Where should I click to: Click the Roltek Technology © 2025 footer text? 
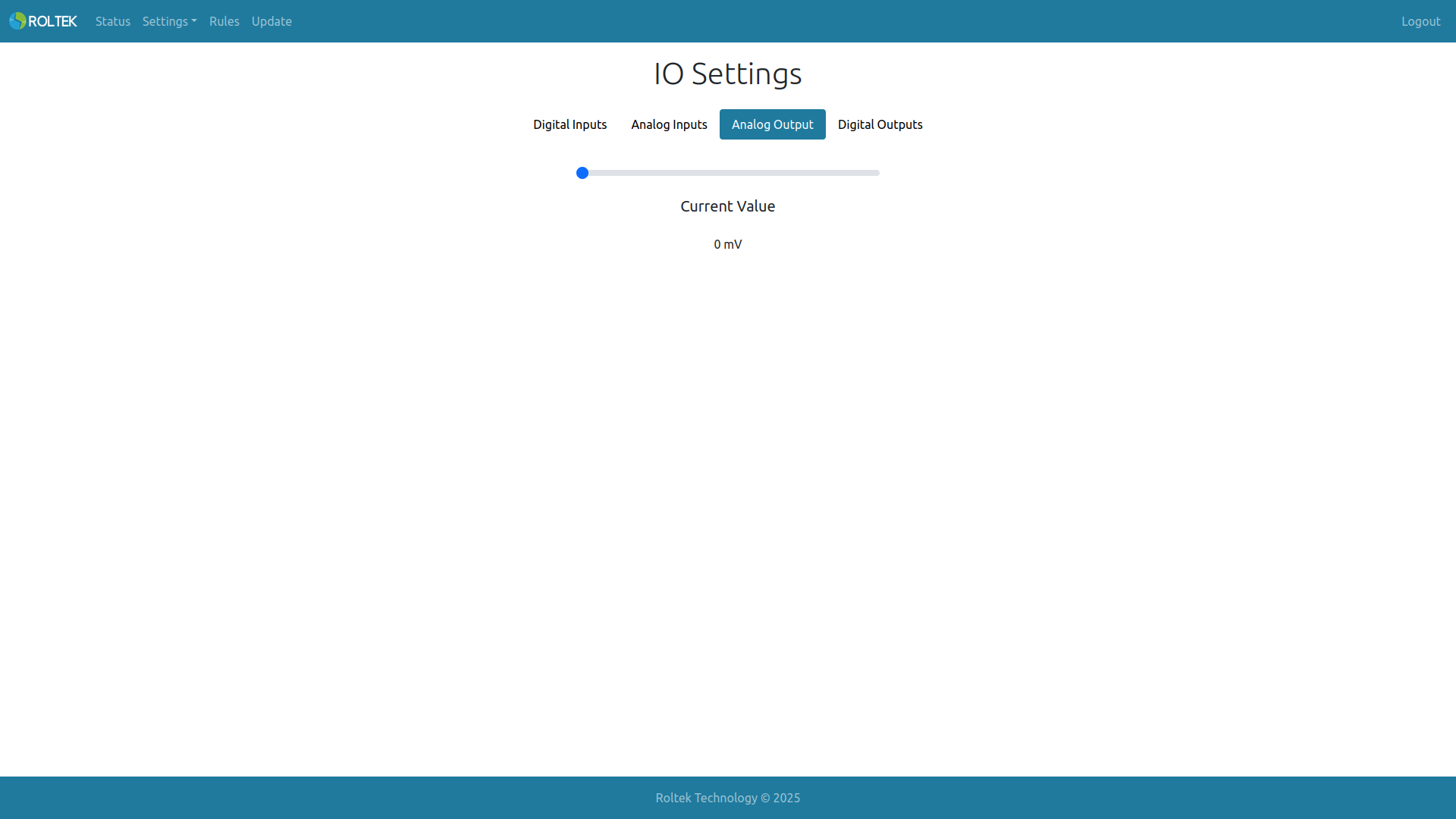point(728,798)
